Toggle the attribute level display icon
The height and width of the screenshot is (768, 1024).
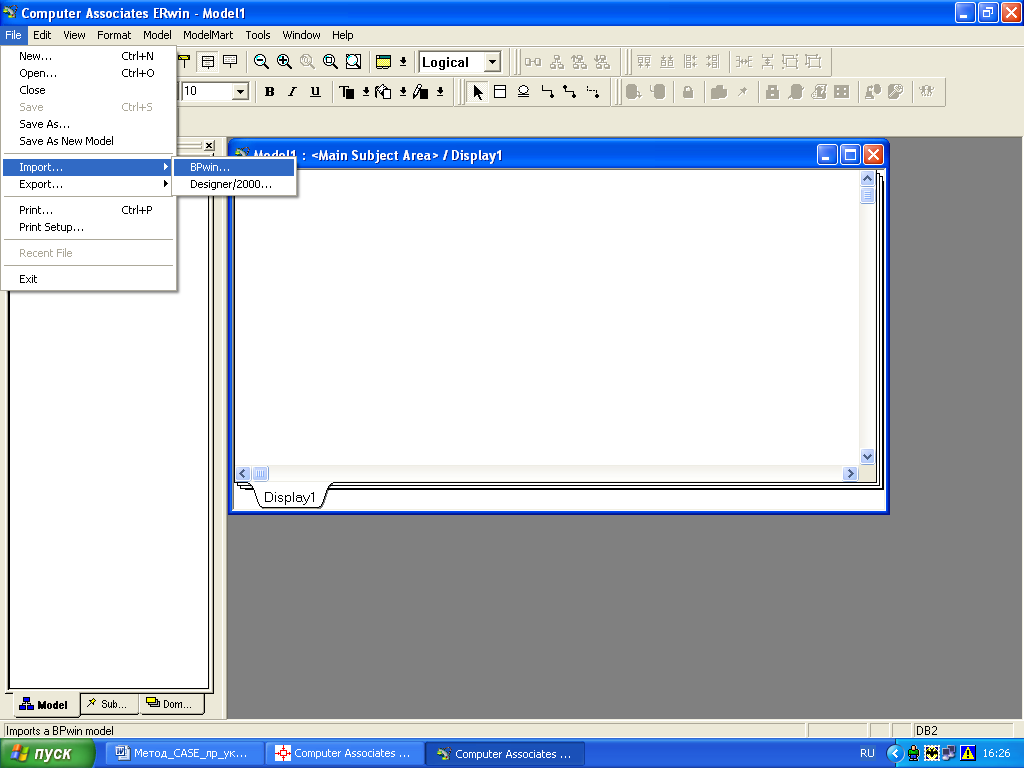click(x=208, y=62)
